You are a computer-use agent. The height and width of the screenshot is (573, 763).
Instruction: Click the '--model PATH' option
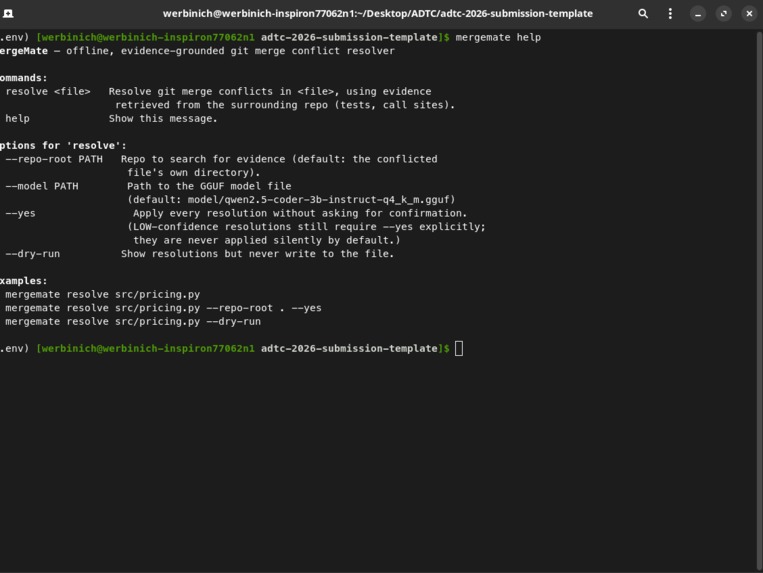pyautogui.click(x=42, y=186)
